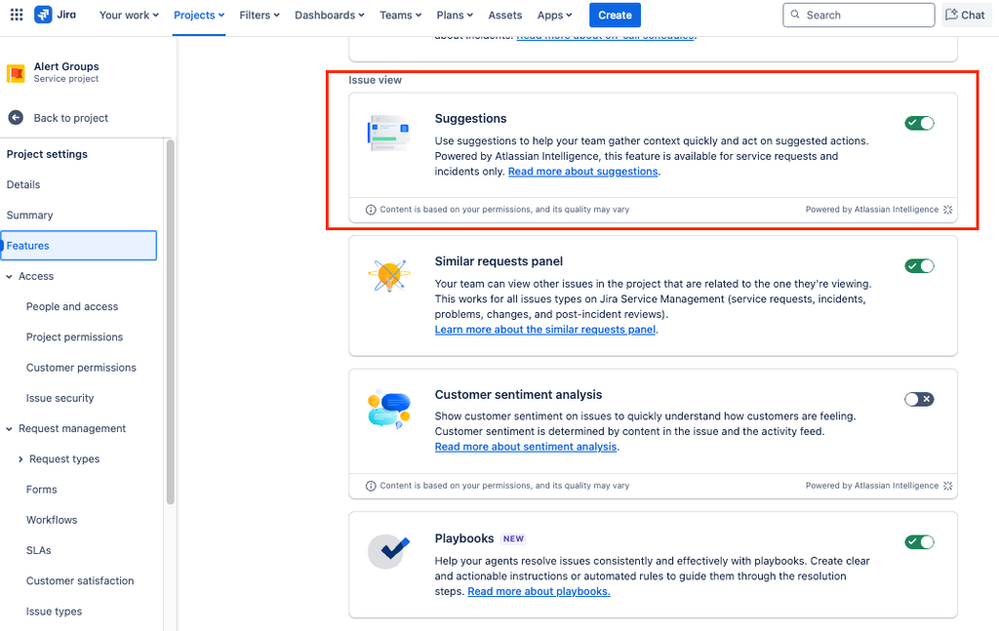999x631 pixels.
Task: Click the Customer sentiment chat bubbles icon
Action: 389,409
